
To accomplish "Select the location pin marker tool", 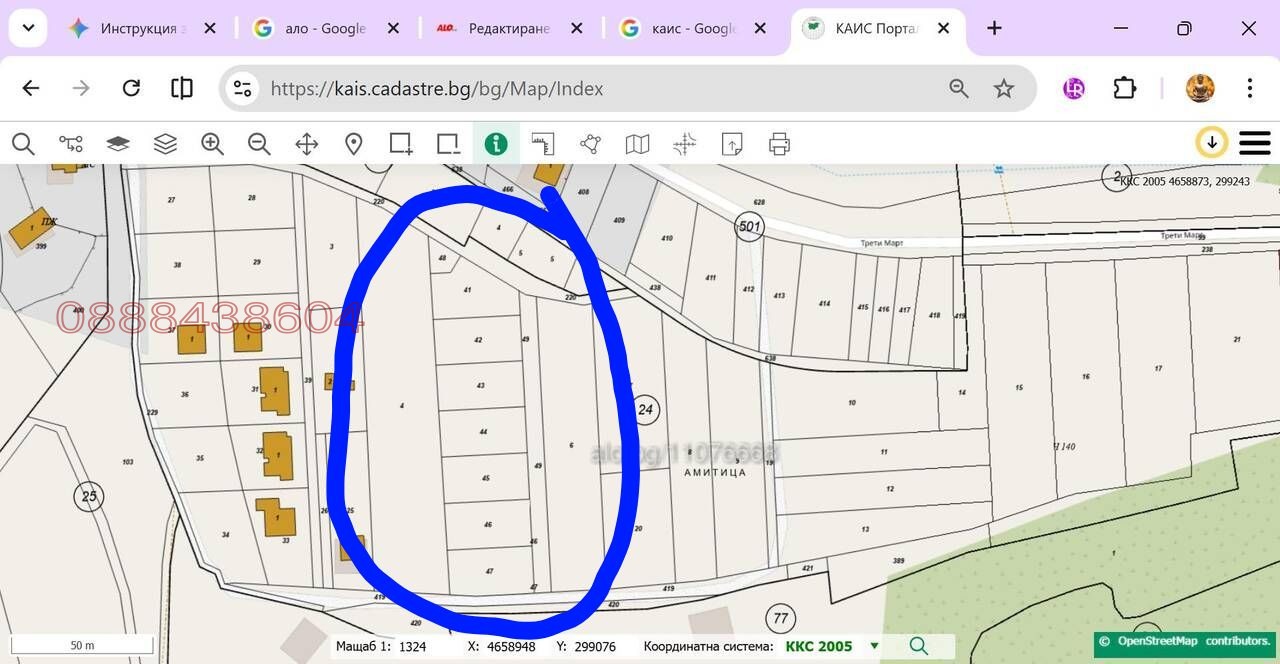I will point(353,144).
